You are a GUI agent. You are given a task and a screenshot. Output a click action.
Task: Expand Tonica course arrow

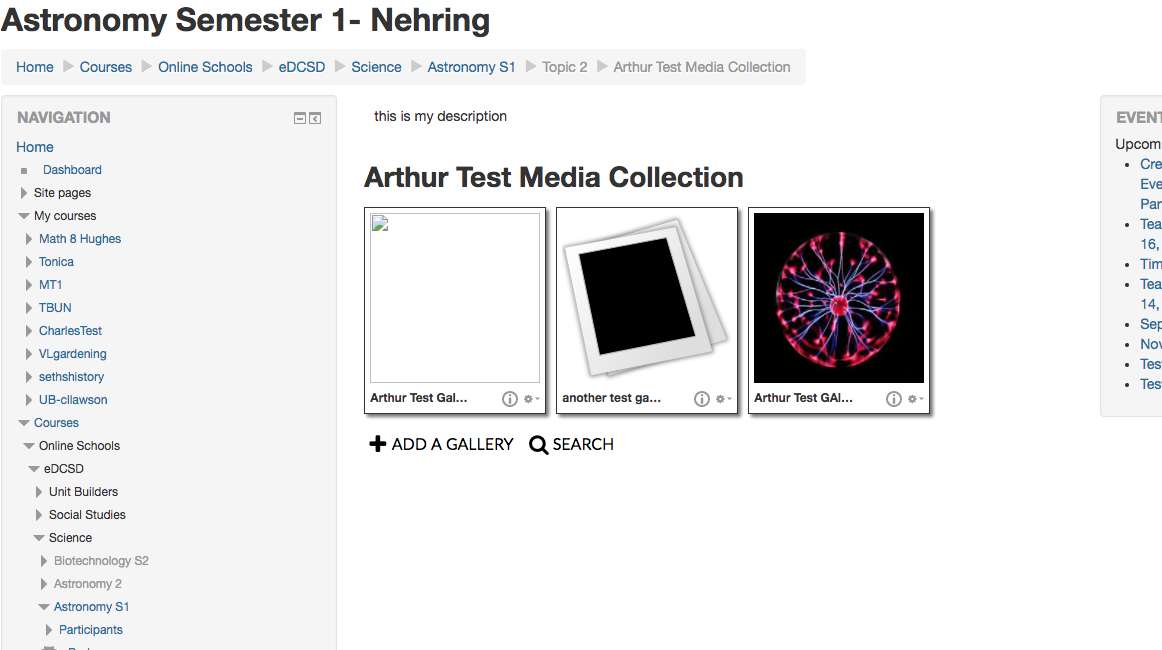[29, 262]
